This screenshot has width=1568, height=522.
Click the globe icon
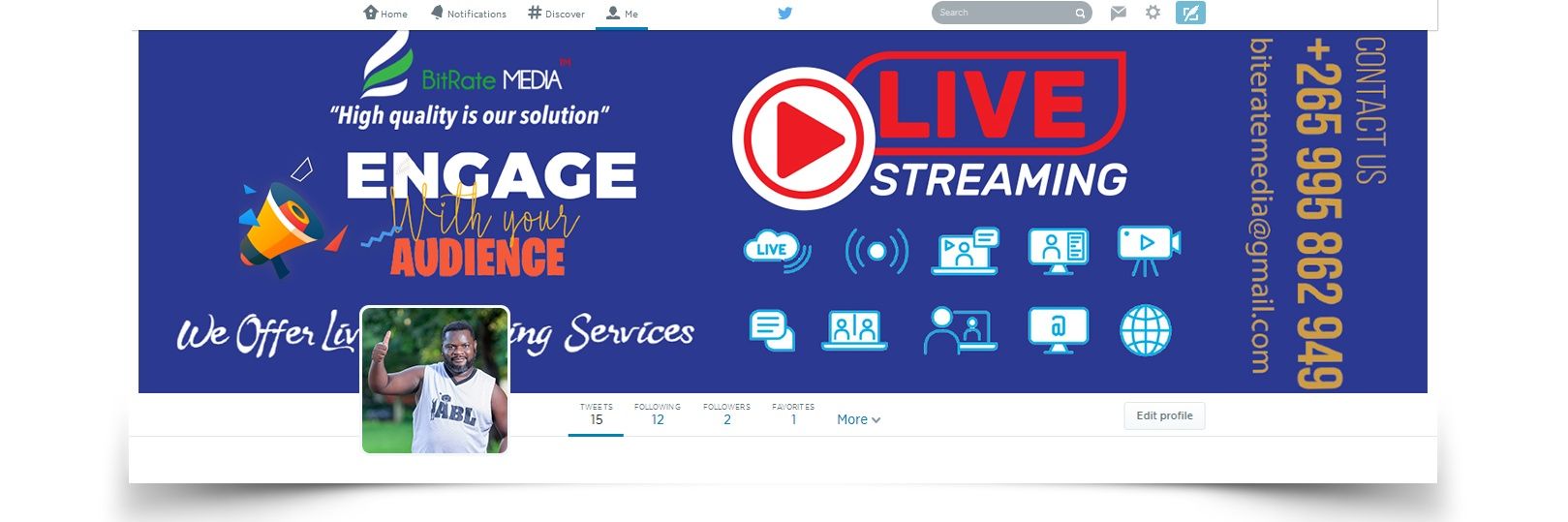click(1146, 331)
